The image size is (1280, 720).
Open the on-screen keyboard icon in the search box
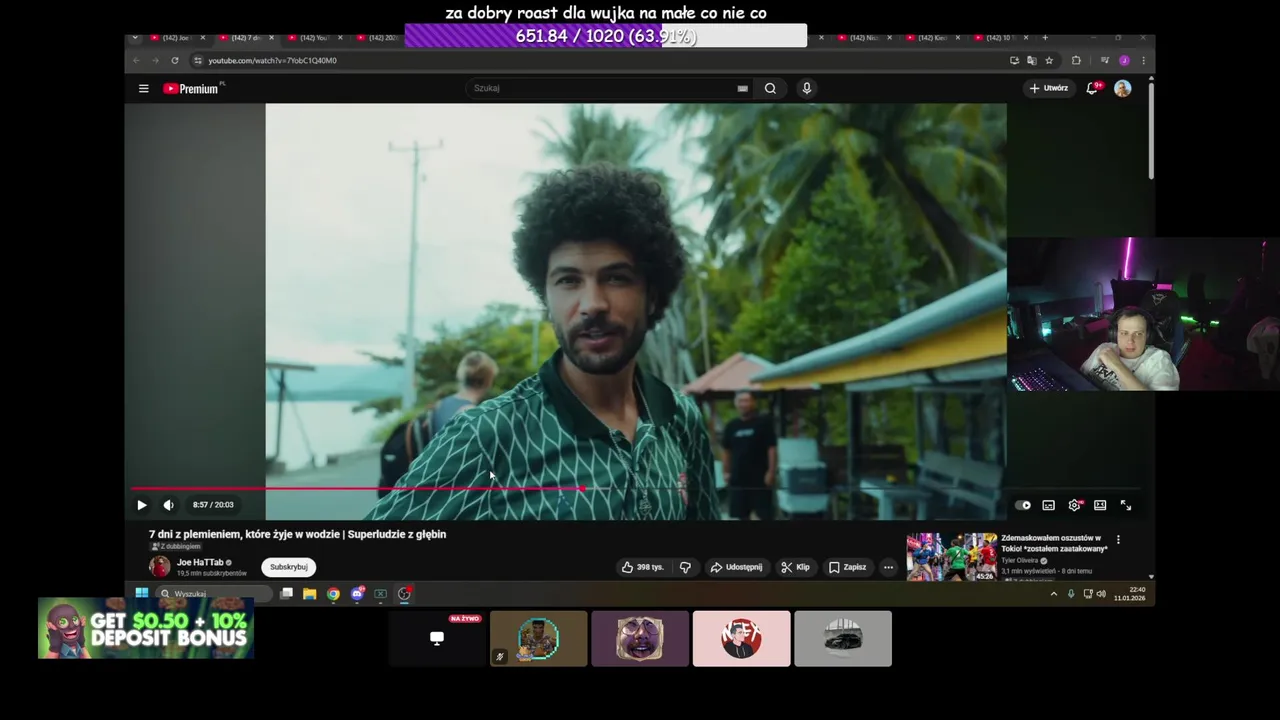(x=742, y=88)
